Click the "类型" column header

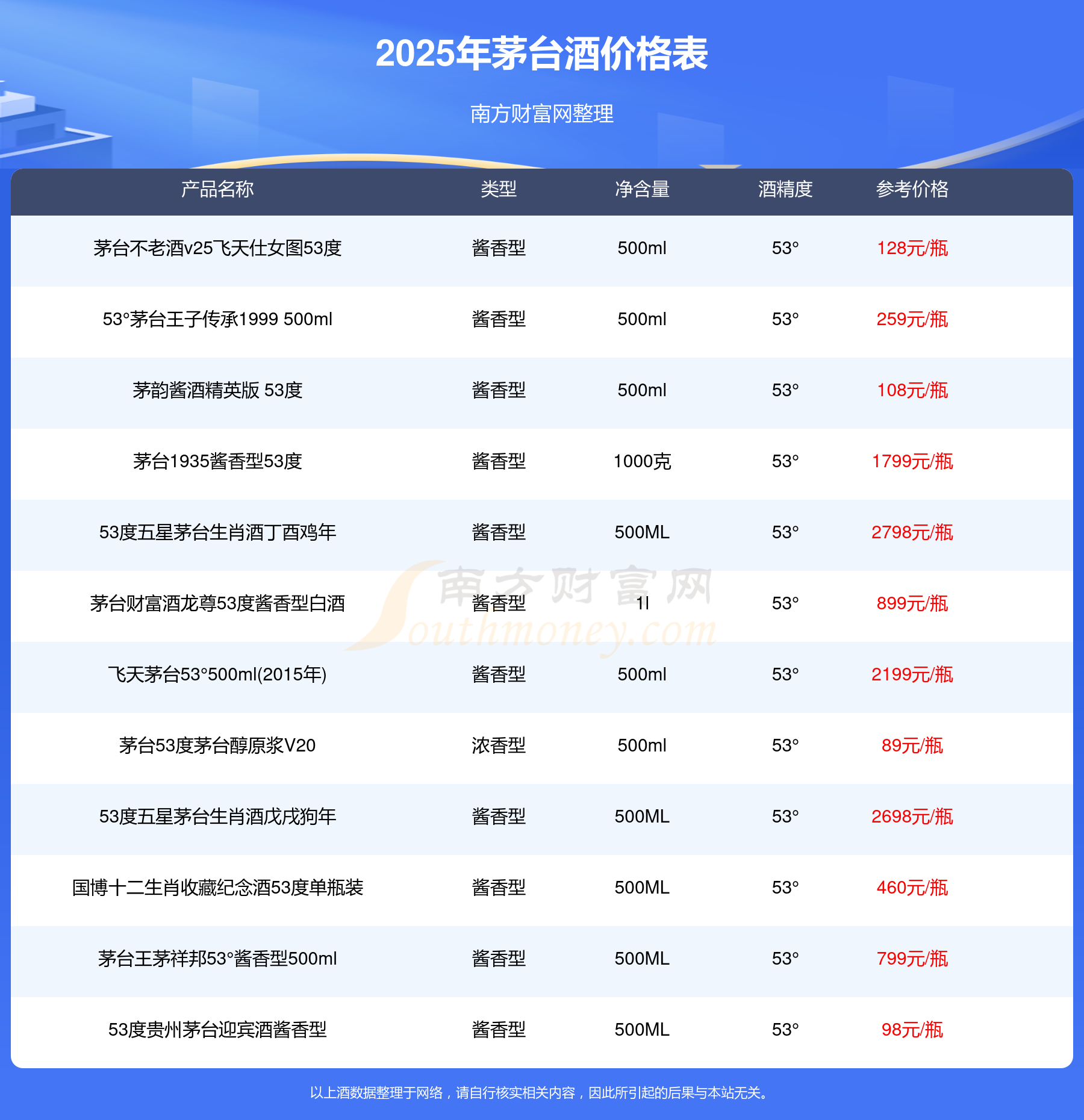point(499,189)
